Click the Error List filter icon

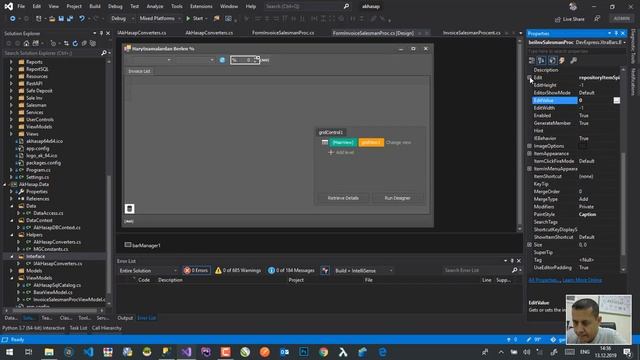(325, 270)
